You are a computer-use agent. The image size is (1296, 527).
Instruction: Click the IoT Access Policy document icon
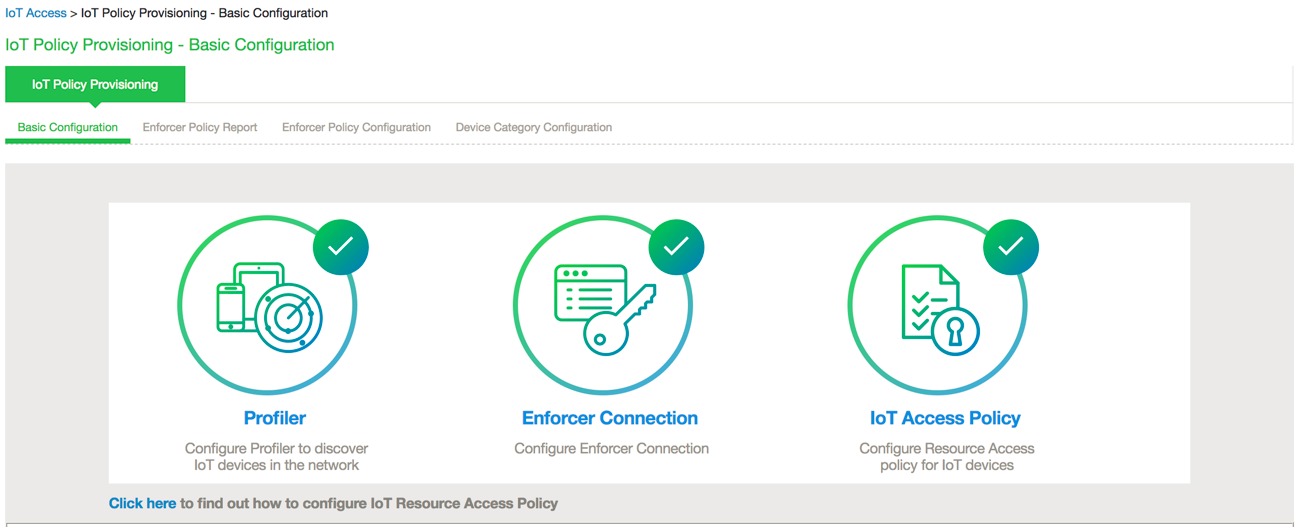[939, 308]
